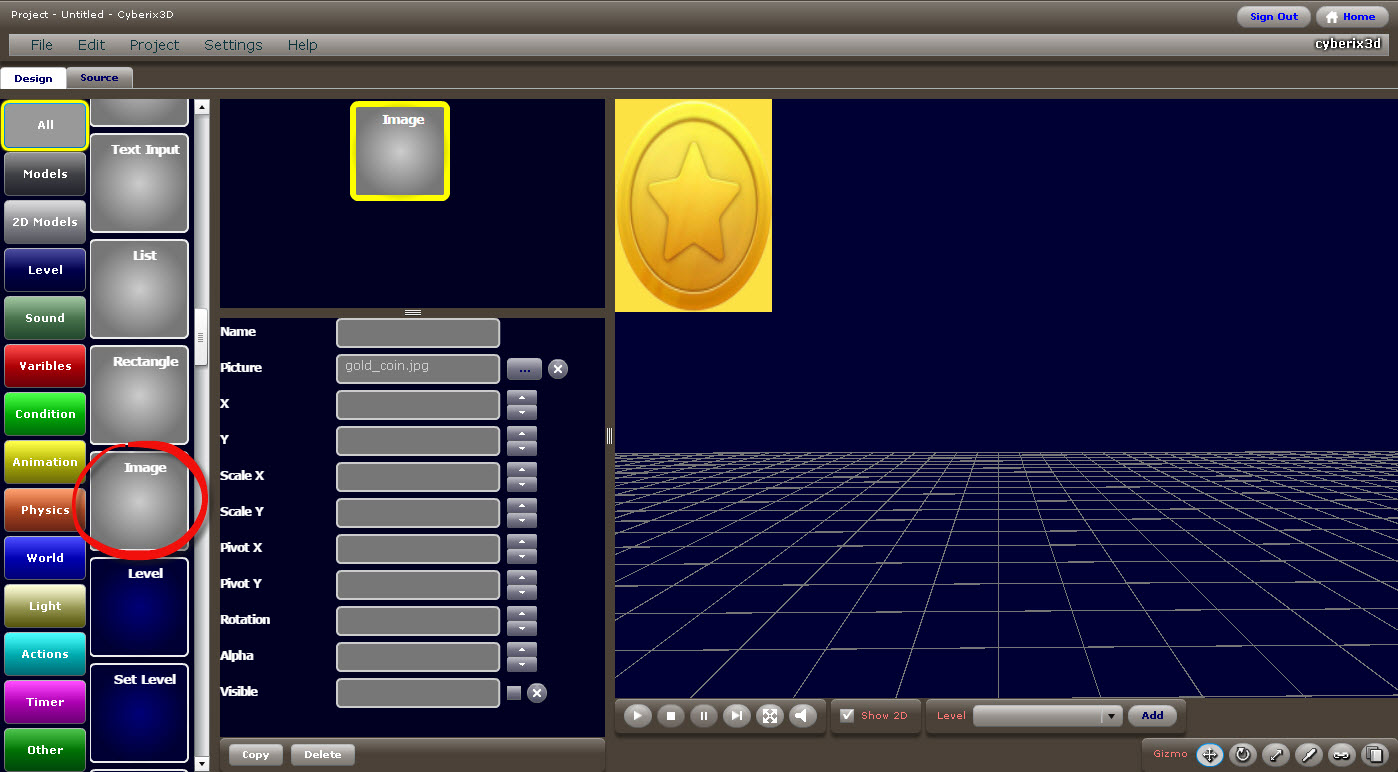Open the File menu

[41, 45]
